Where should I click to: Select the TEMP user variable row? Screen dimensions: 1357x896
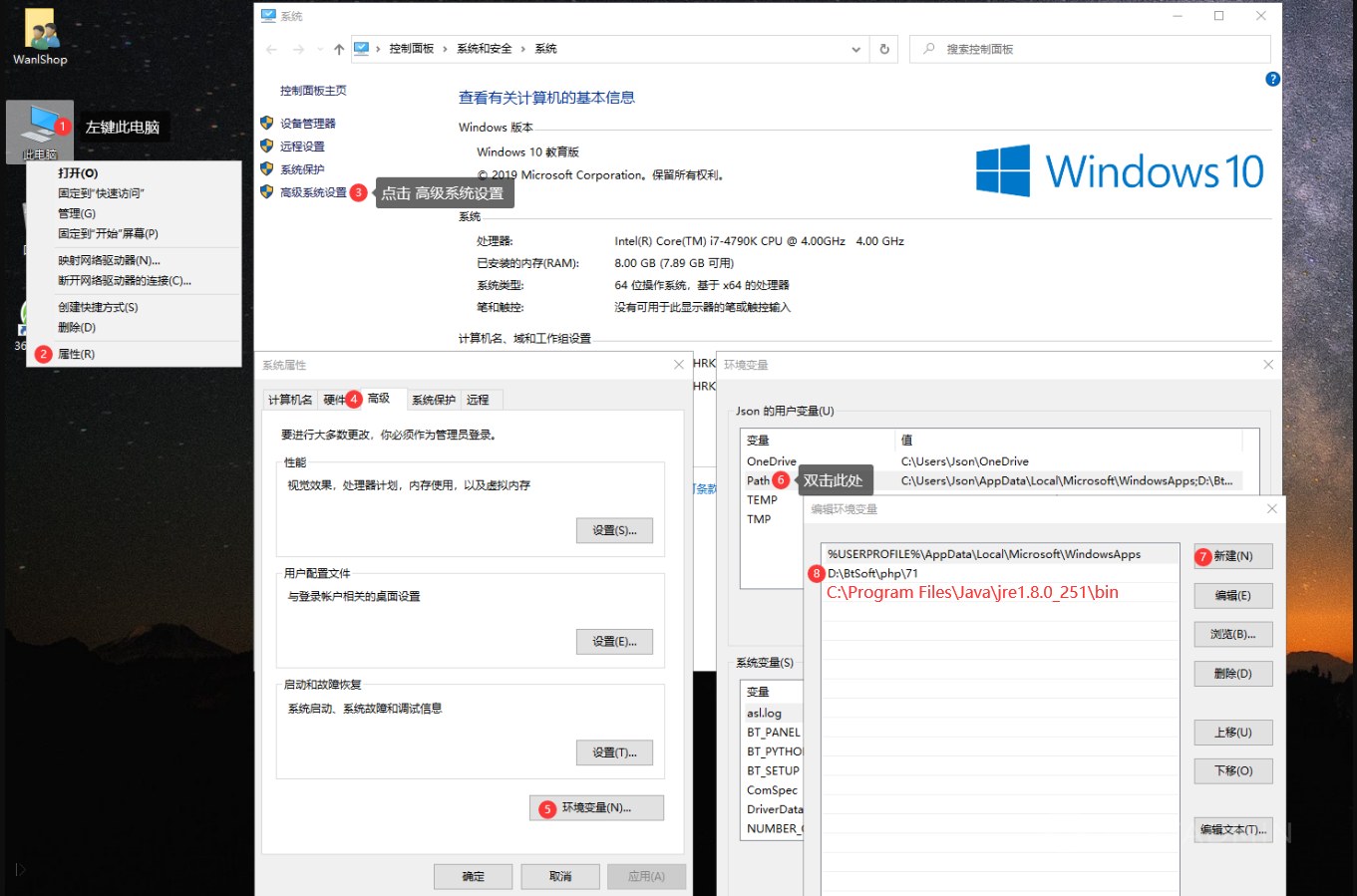[763, 500]
